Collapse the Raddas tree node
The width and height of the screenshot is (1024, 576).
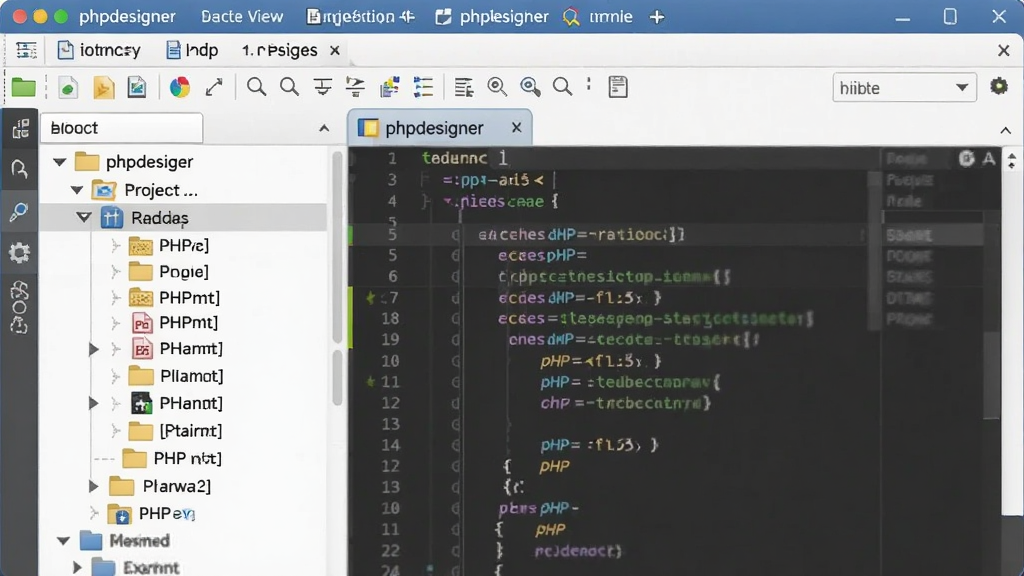(84, 217)
